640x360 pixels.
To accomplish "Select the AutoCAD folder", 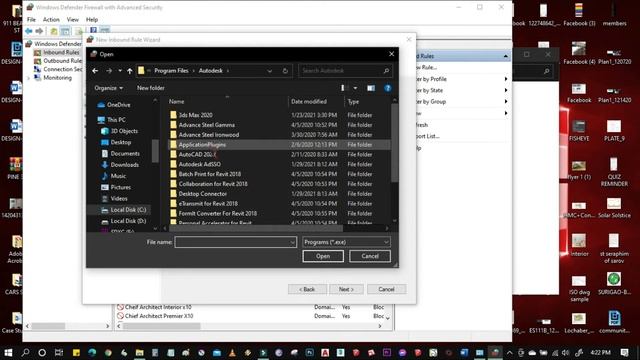I will tap(196, 154).
